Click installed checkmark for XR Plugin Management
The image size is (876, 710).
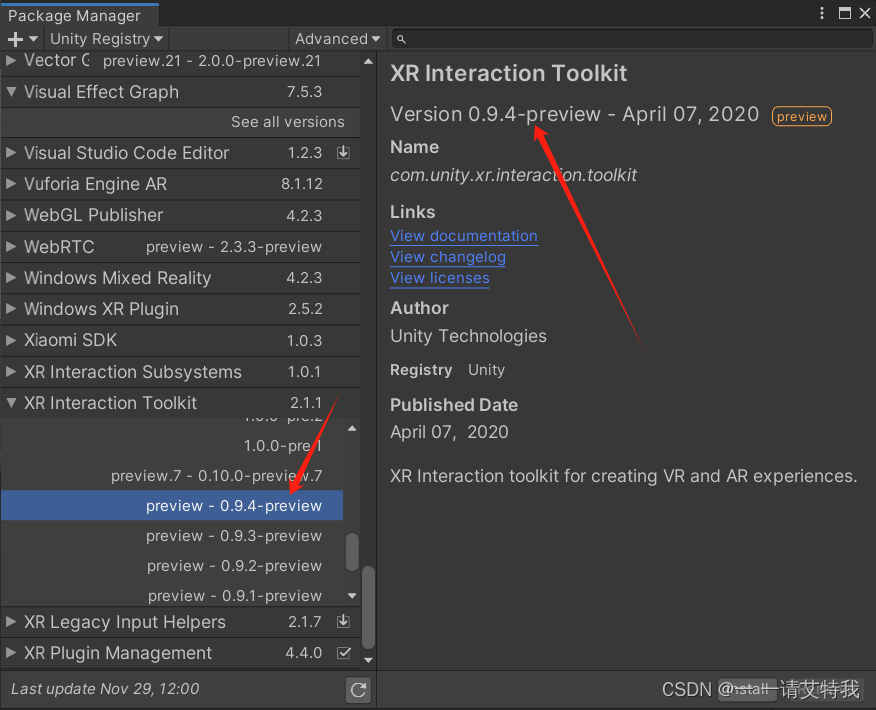(x=344, y=653)
